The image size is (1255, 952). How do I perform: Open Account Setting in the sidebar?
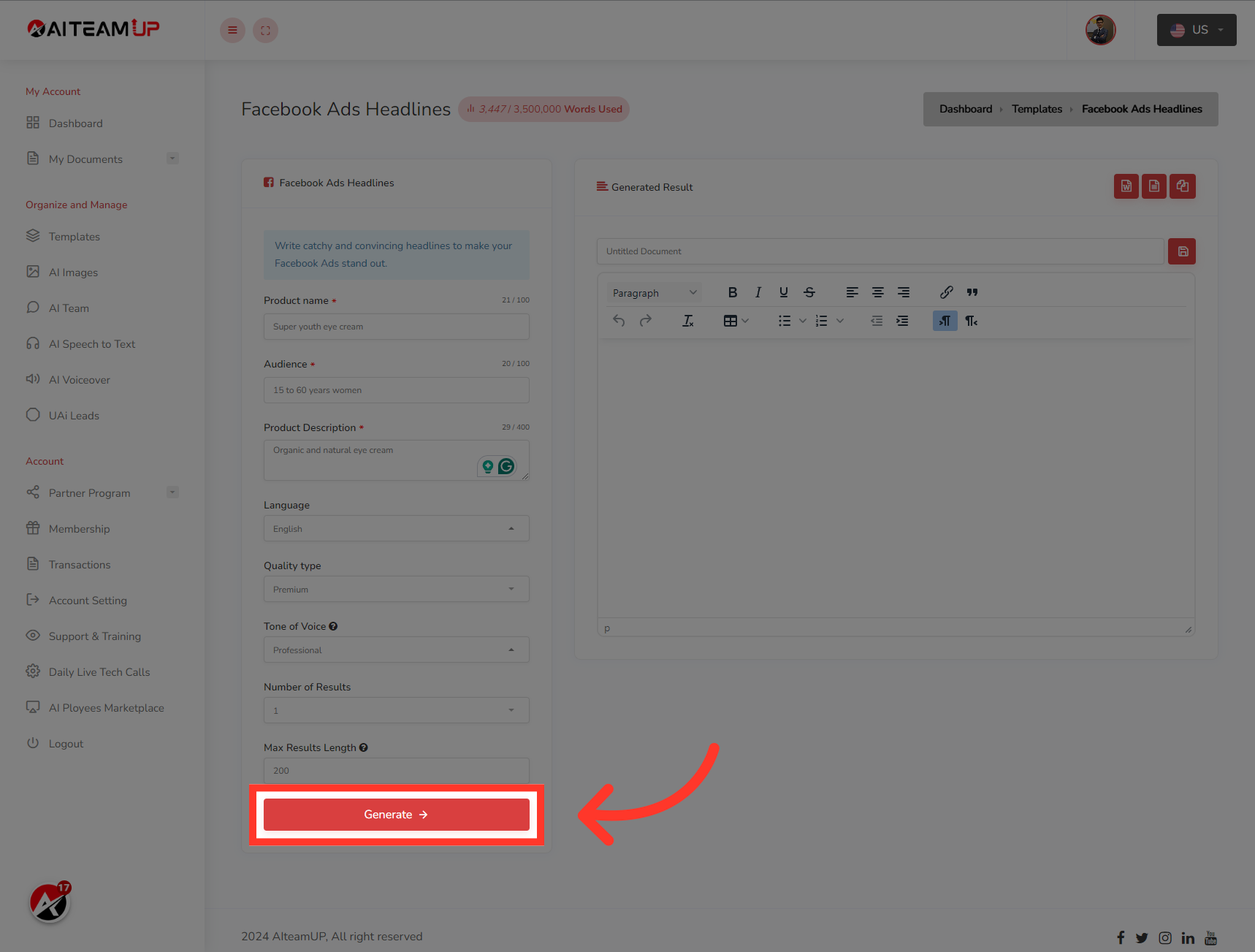(x=88, y=601)
